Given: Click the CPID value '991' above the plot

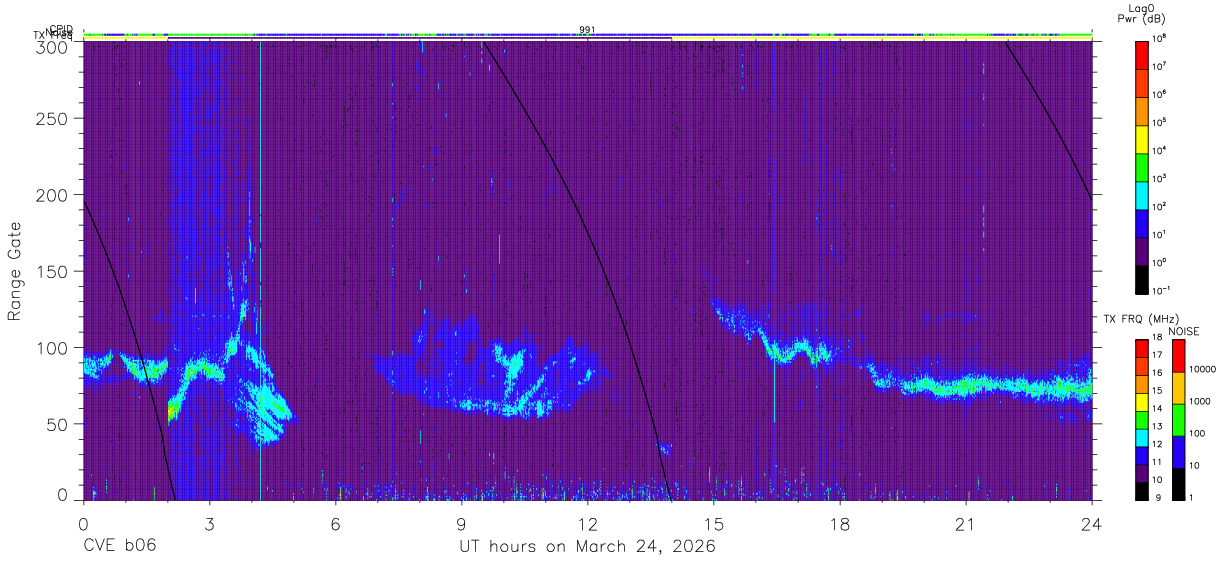Looking at the screenshot, I should tap(587, 30).
